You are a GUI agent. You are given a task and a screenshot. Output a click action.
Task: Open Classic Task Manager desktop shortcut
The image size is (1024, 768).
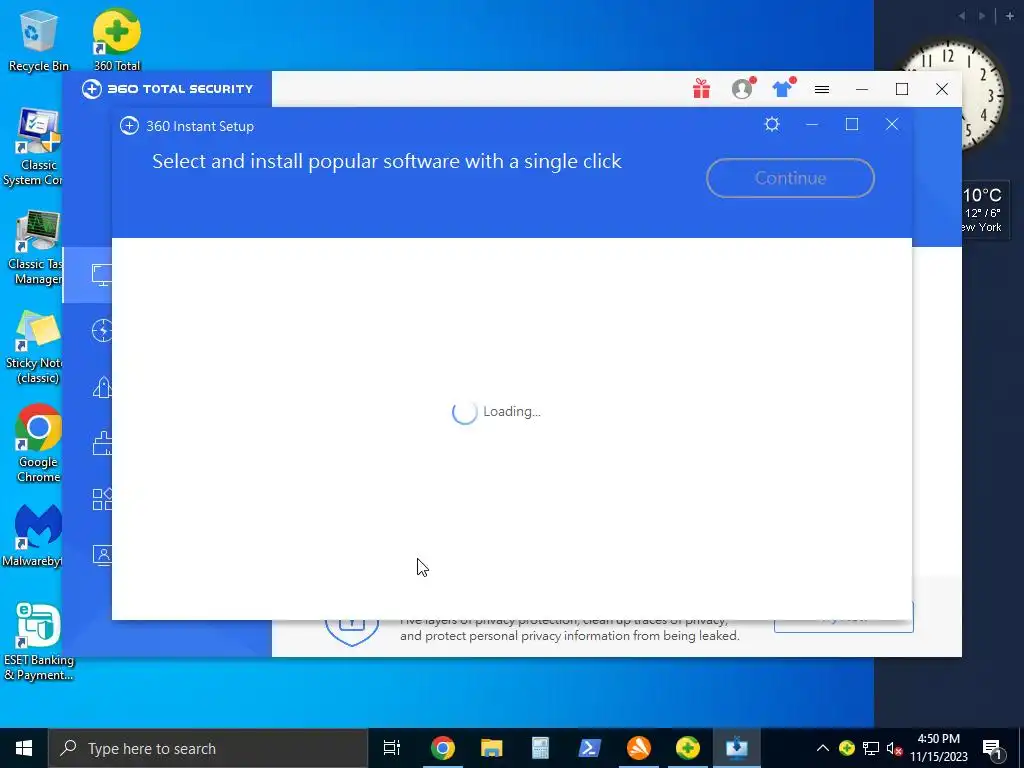click(34, 247)
